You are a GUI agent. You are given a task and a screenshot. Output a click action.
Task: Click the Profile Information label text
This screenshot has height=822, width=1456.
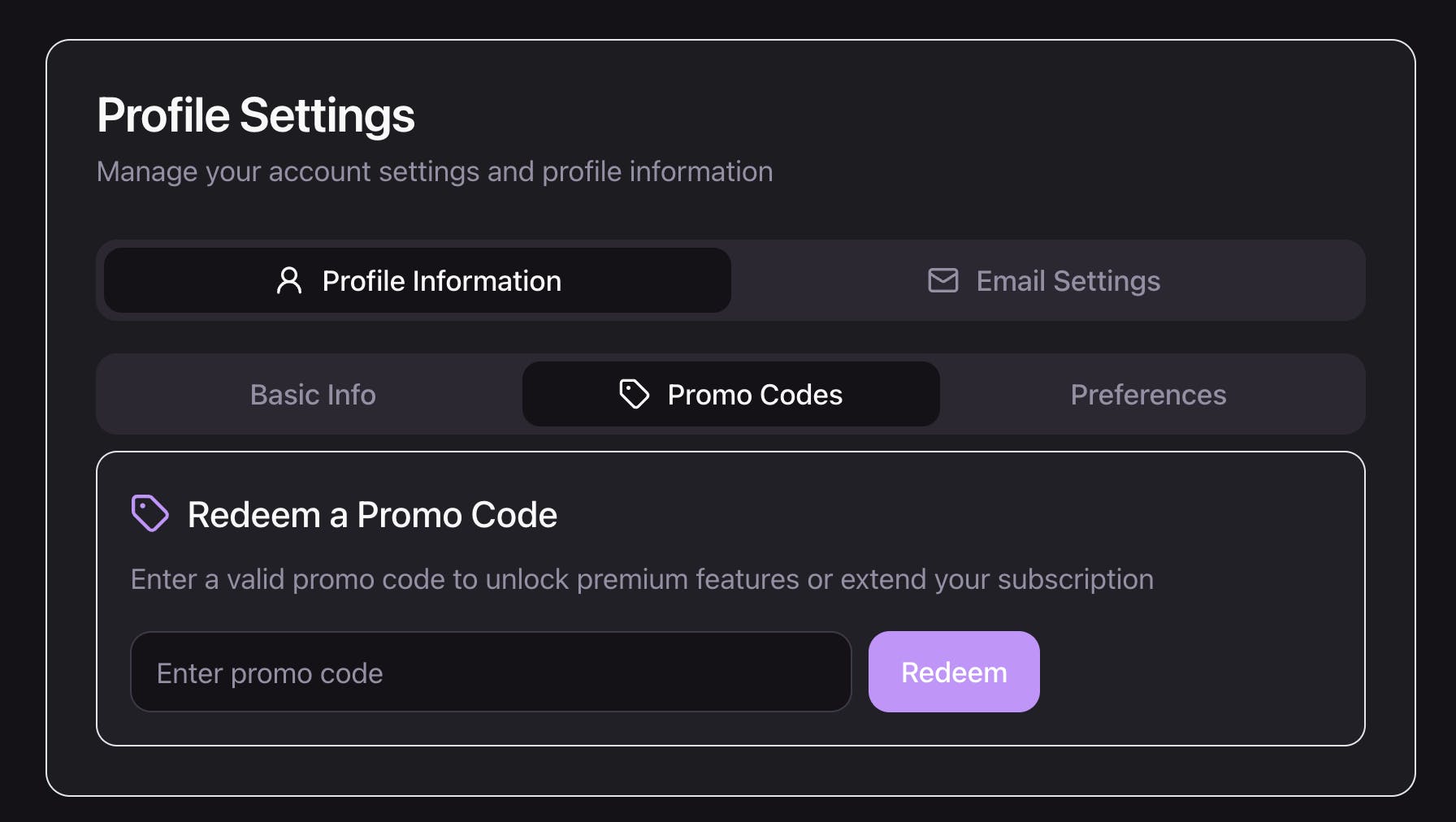coord(442,281)
